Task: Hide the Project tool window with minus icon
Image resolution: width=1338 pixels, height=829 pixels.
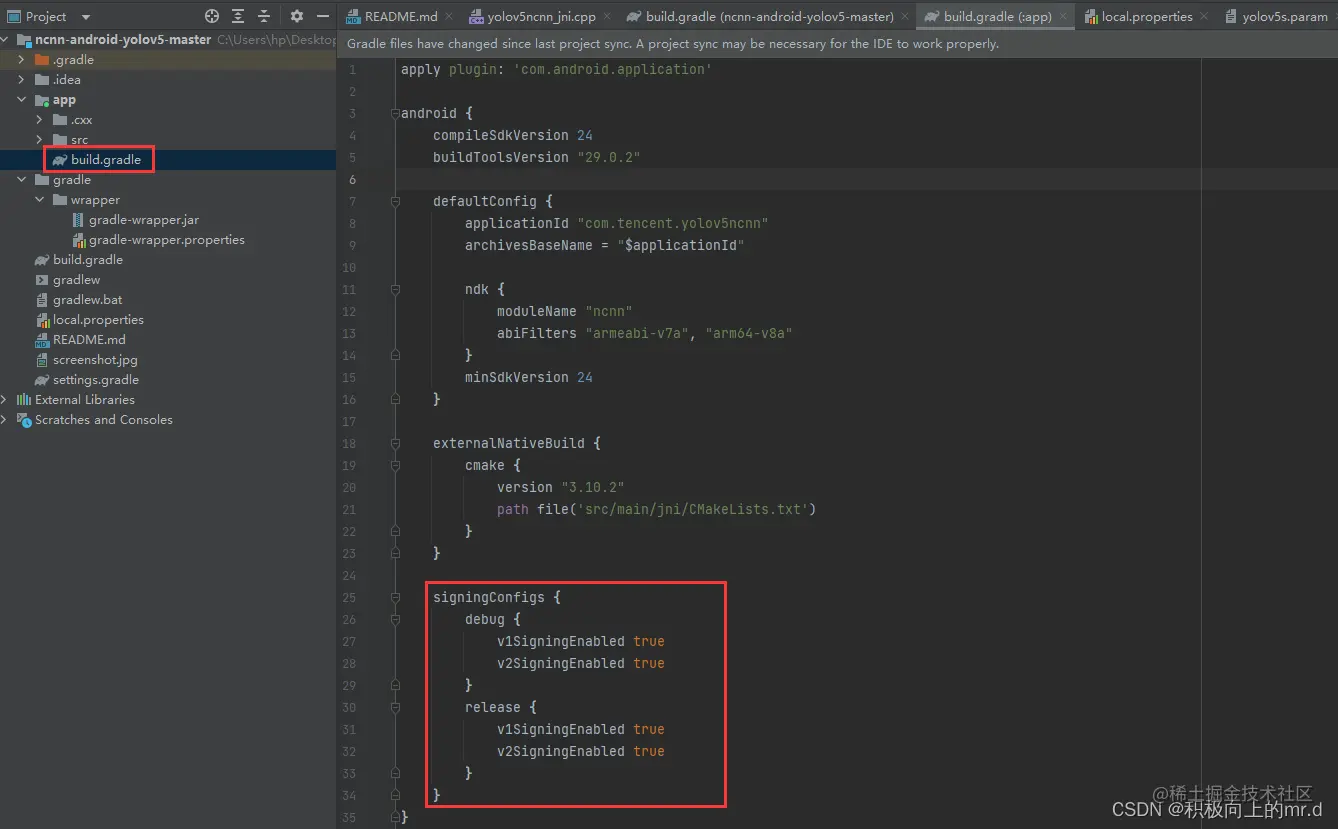Action: pyautogui.click(x=322, y=16)
